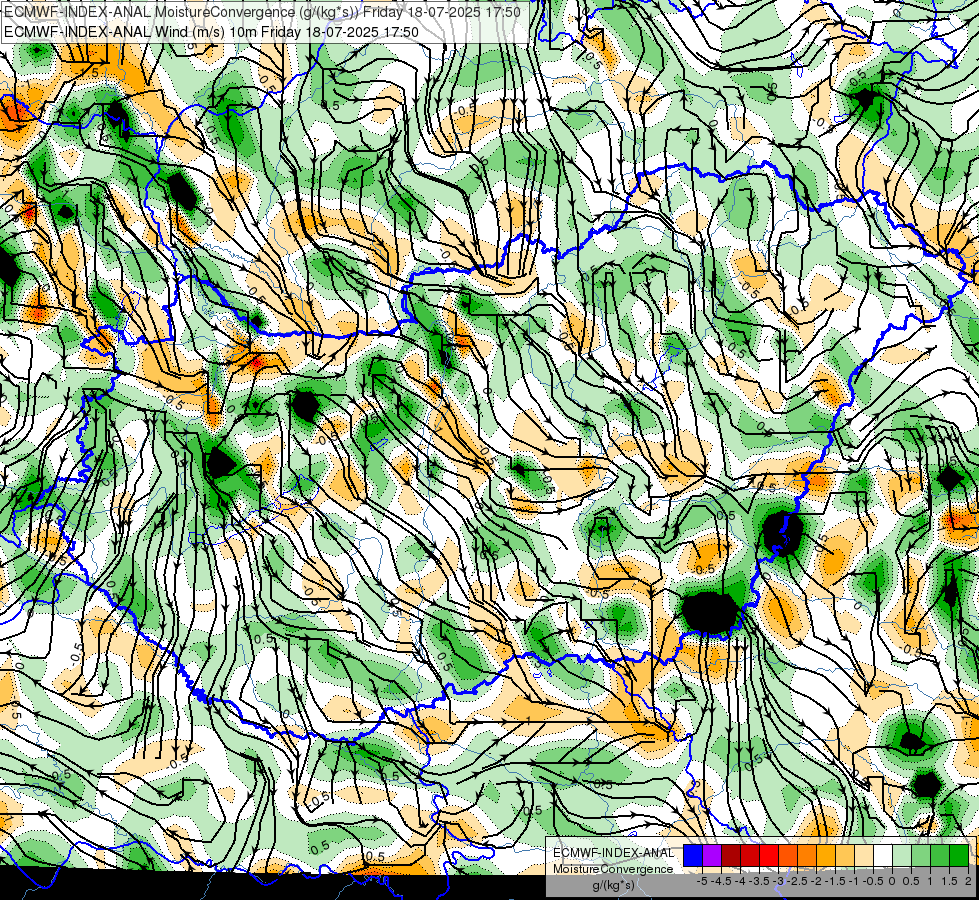The width and height of the screenshot is (979, 900).
Task: Click the legend tick value 2
Action: 968,881
